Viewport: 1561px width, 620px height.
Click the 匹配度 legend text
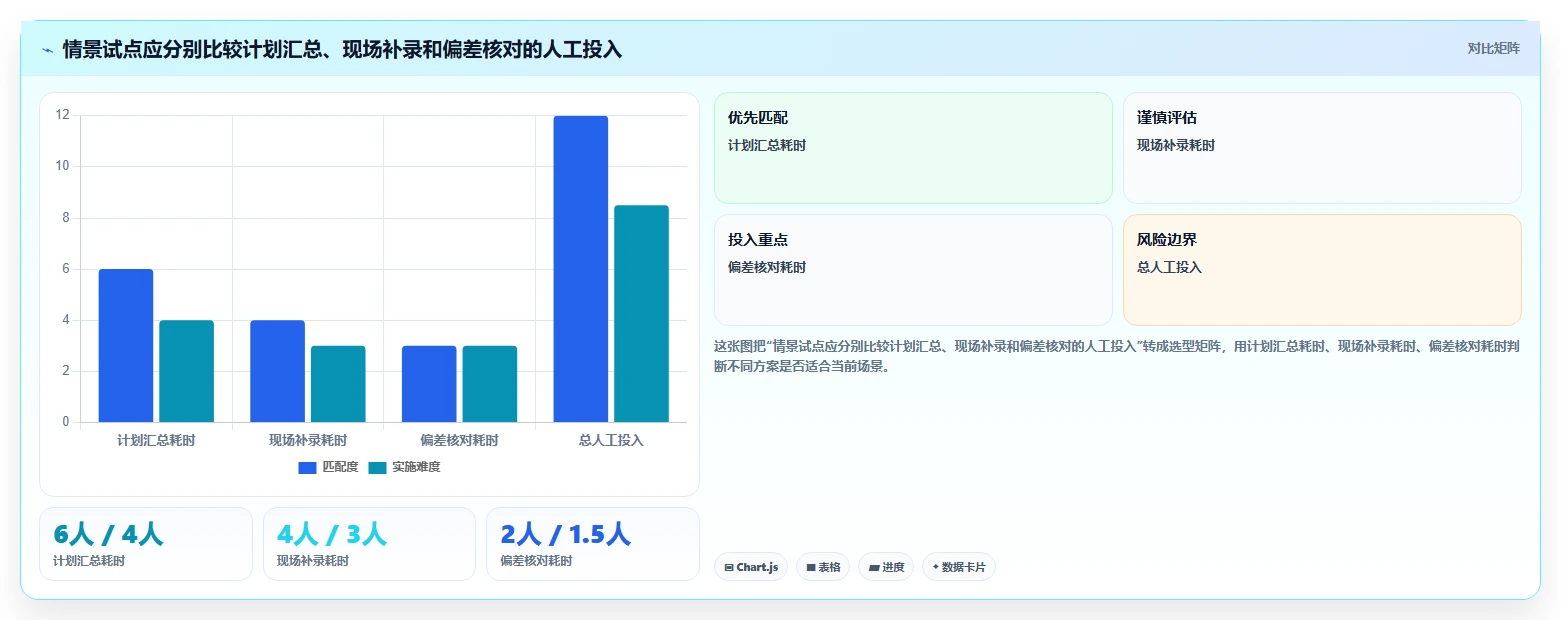[x=340, y=467]
